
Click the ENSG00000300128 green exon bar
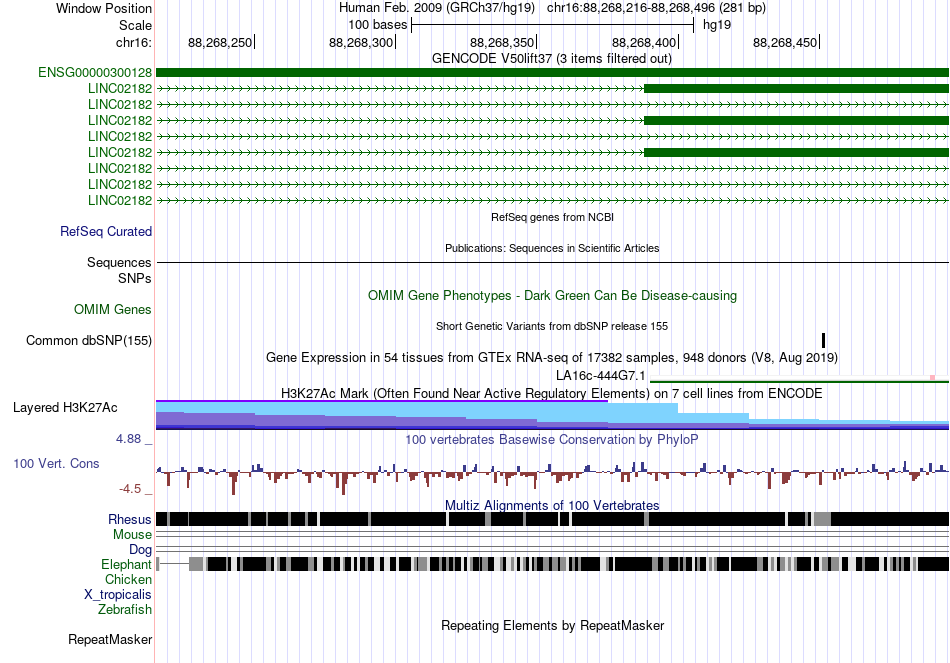click(x=552, y=73)
